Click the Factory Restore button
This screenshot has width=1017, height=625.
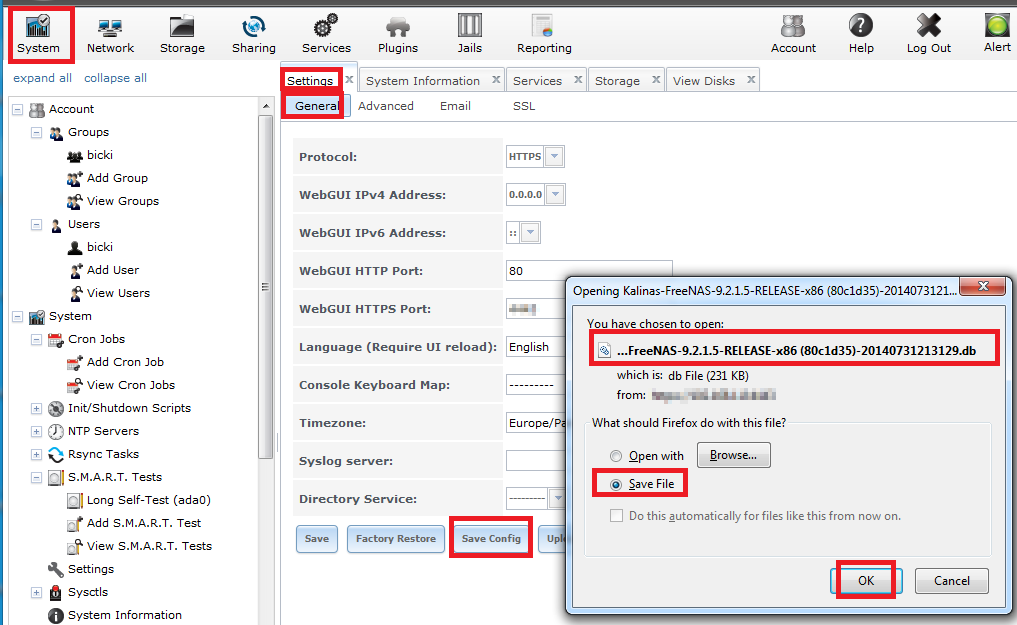[396, 539]
